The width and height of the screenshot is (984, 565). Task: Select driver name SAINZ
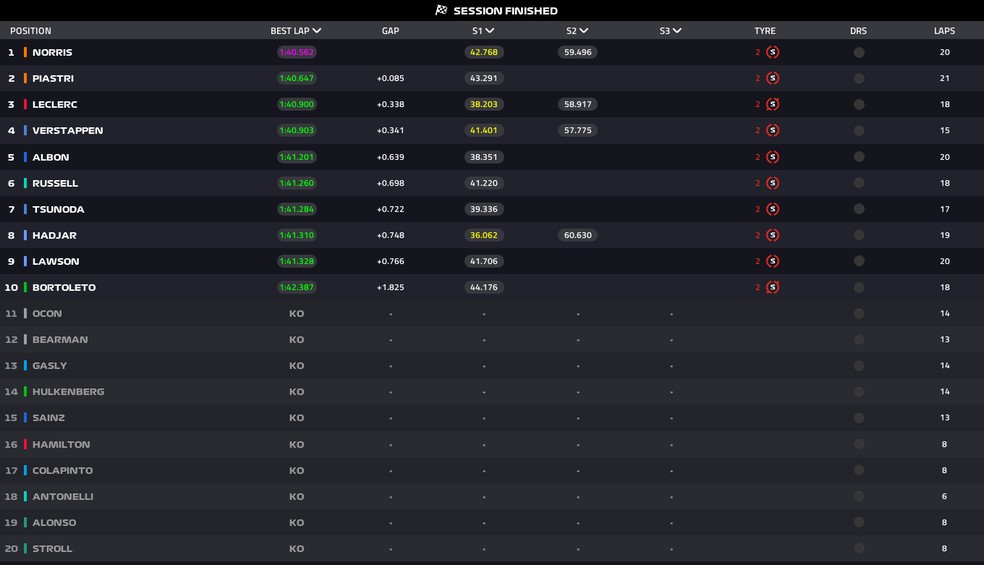coord(48,417)
